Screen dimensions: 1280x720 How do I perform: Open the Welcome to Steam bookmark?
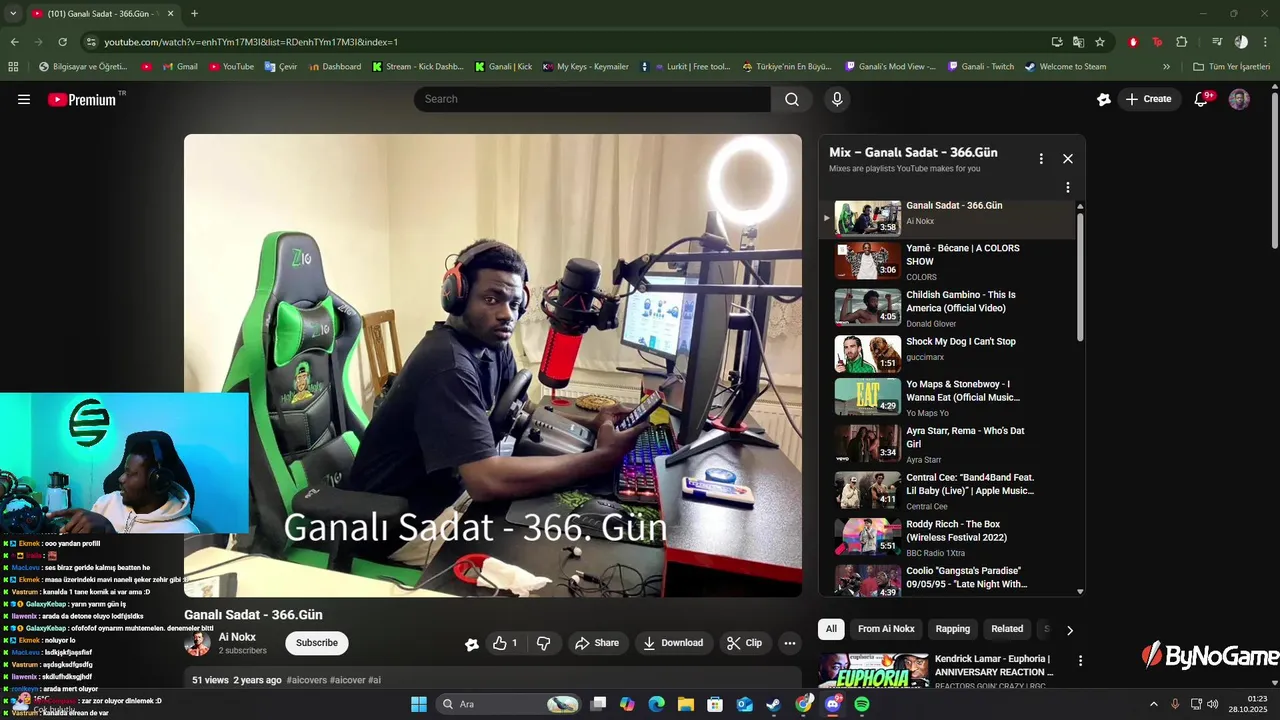1066,67
